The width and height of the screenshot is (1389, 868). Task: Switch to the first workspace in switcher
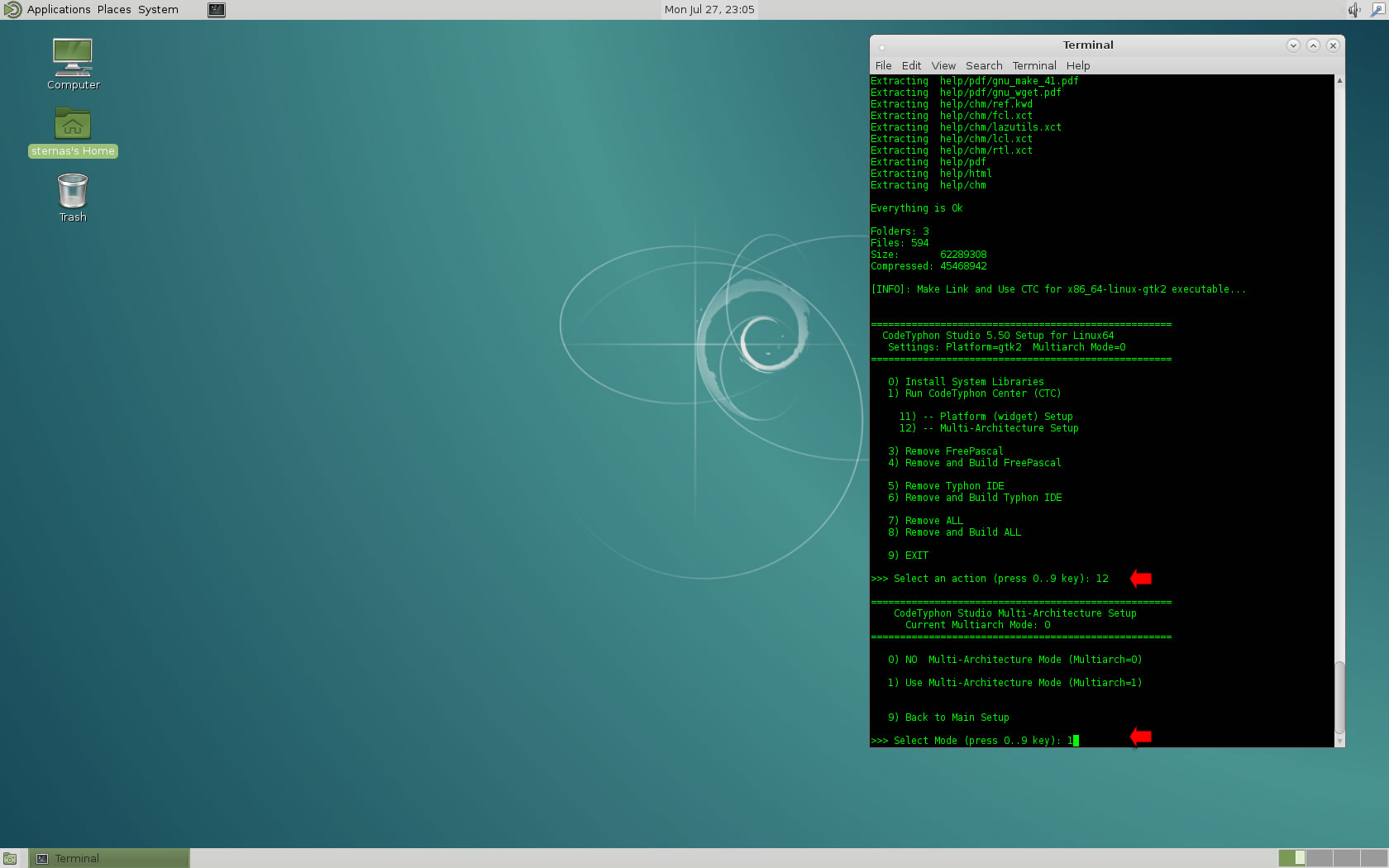pos(1291,858)
